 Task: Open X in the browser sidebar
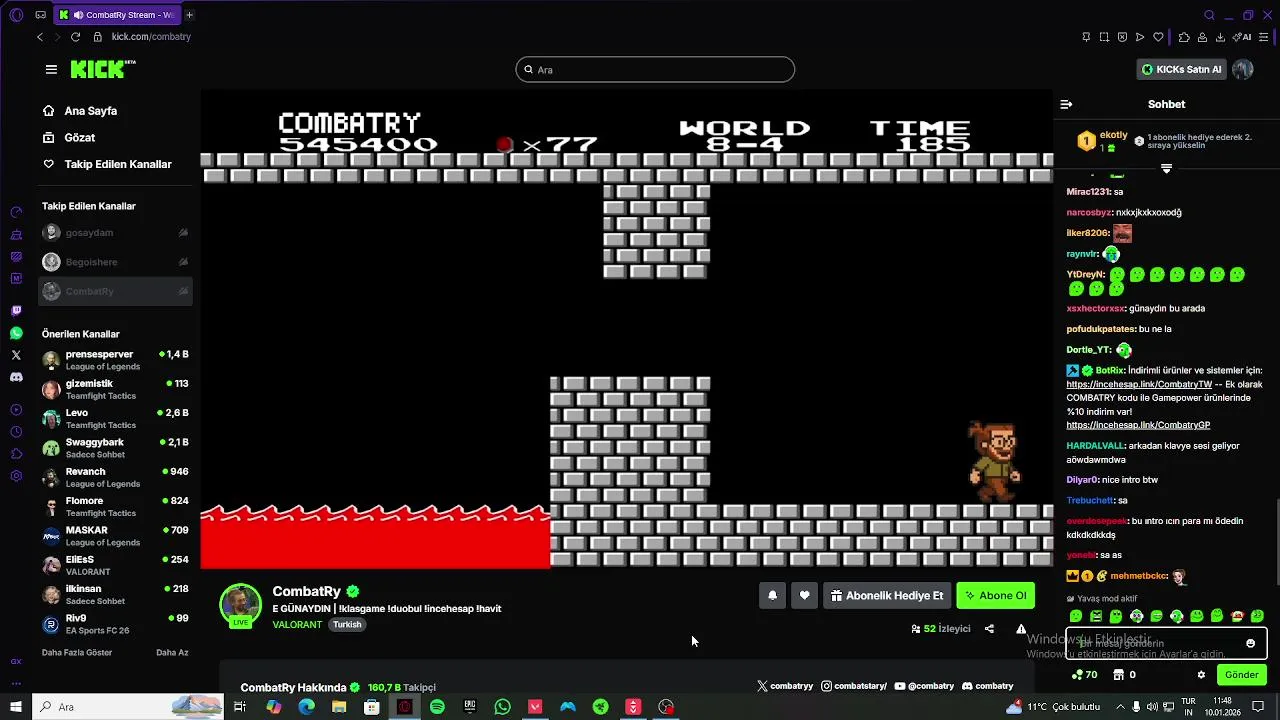16,355
